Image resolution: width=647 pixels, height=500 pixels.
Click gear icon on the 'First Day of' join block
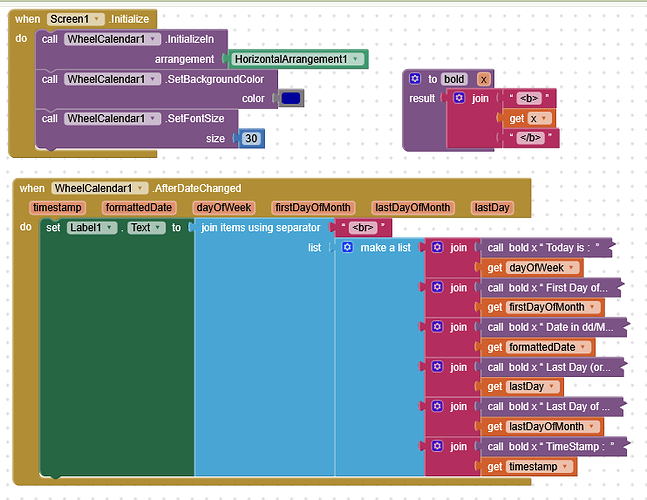click(435, 287)
